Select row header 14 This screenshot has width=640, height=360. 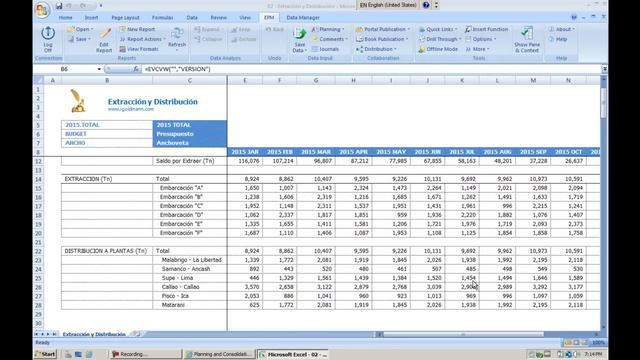point(38,179)
